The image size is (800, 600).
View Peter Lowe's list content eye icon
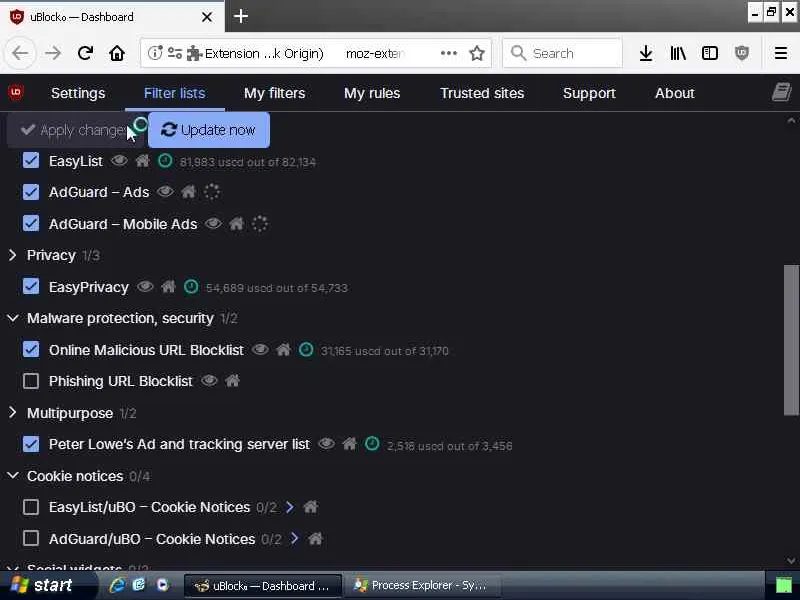[327, 444]
